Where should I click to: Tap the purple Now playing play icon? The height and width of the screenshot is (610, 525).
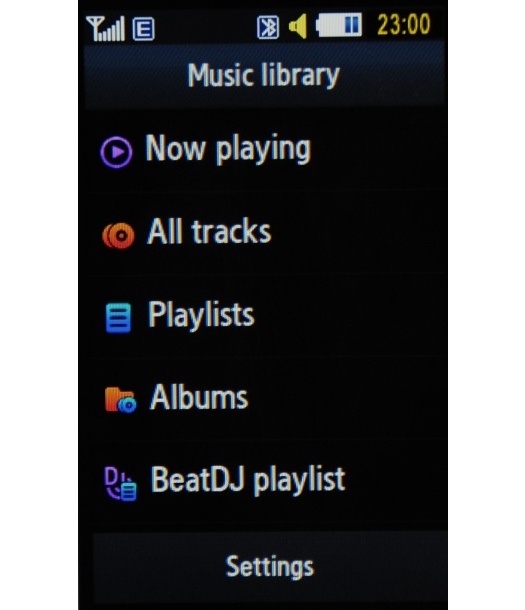coord(116,152)
